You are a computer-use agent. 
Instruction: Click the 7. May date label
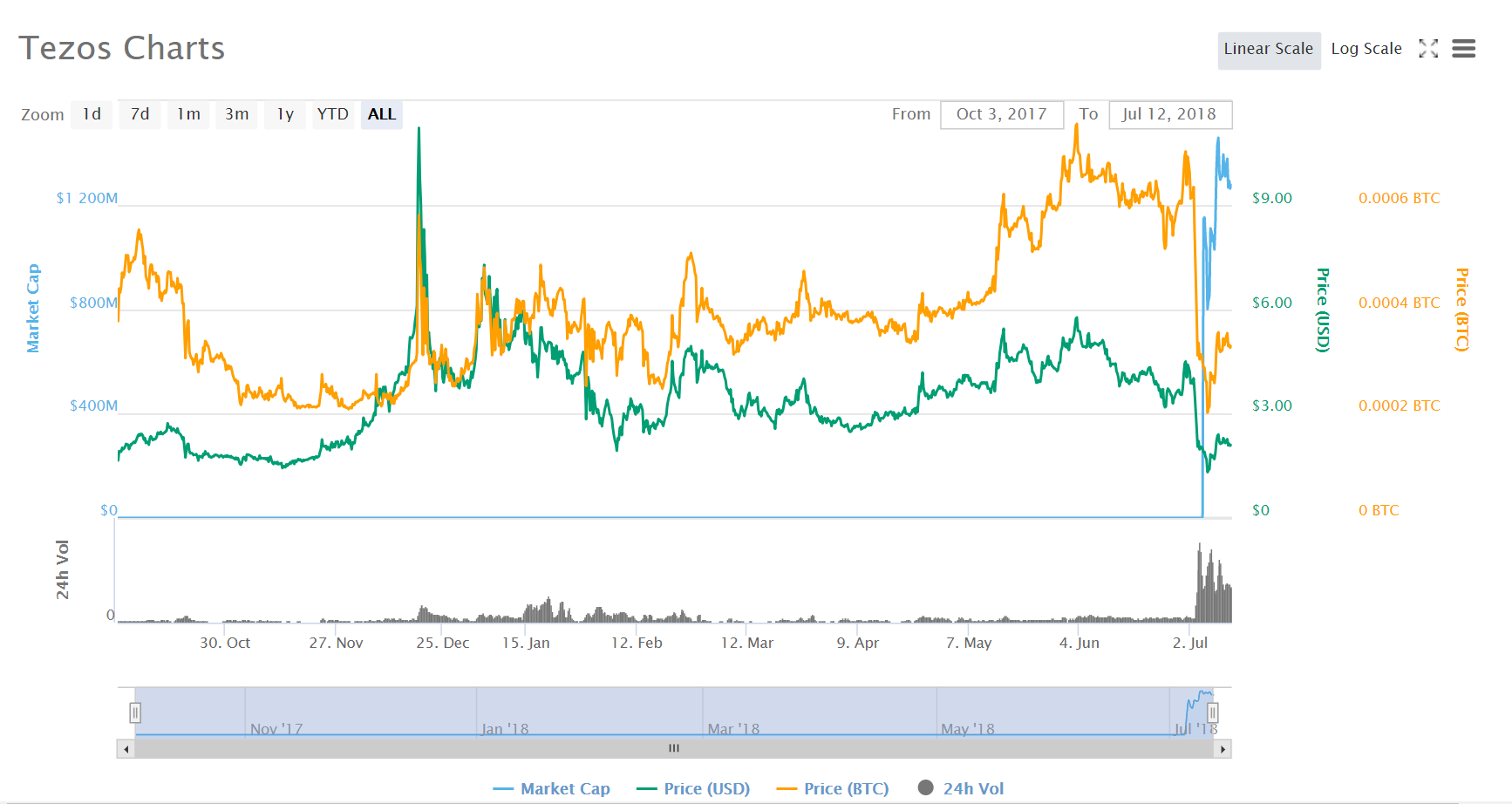pyautogui.click(x=969, y=643)
